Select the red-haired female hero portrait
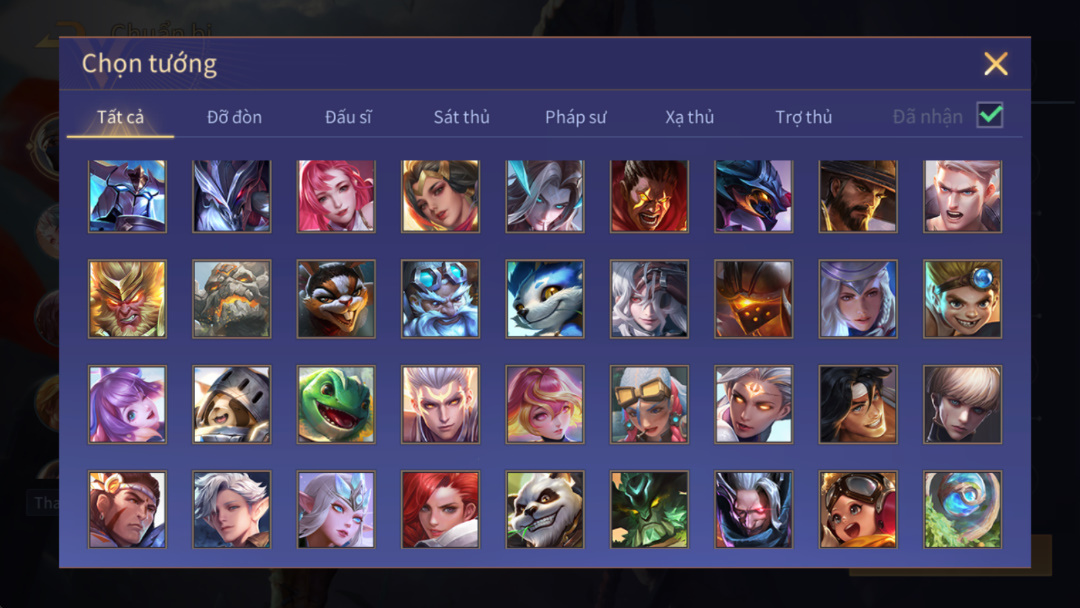 pos(440,510)
